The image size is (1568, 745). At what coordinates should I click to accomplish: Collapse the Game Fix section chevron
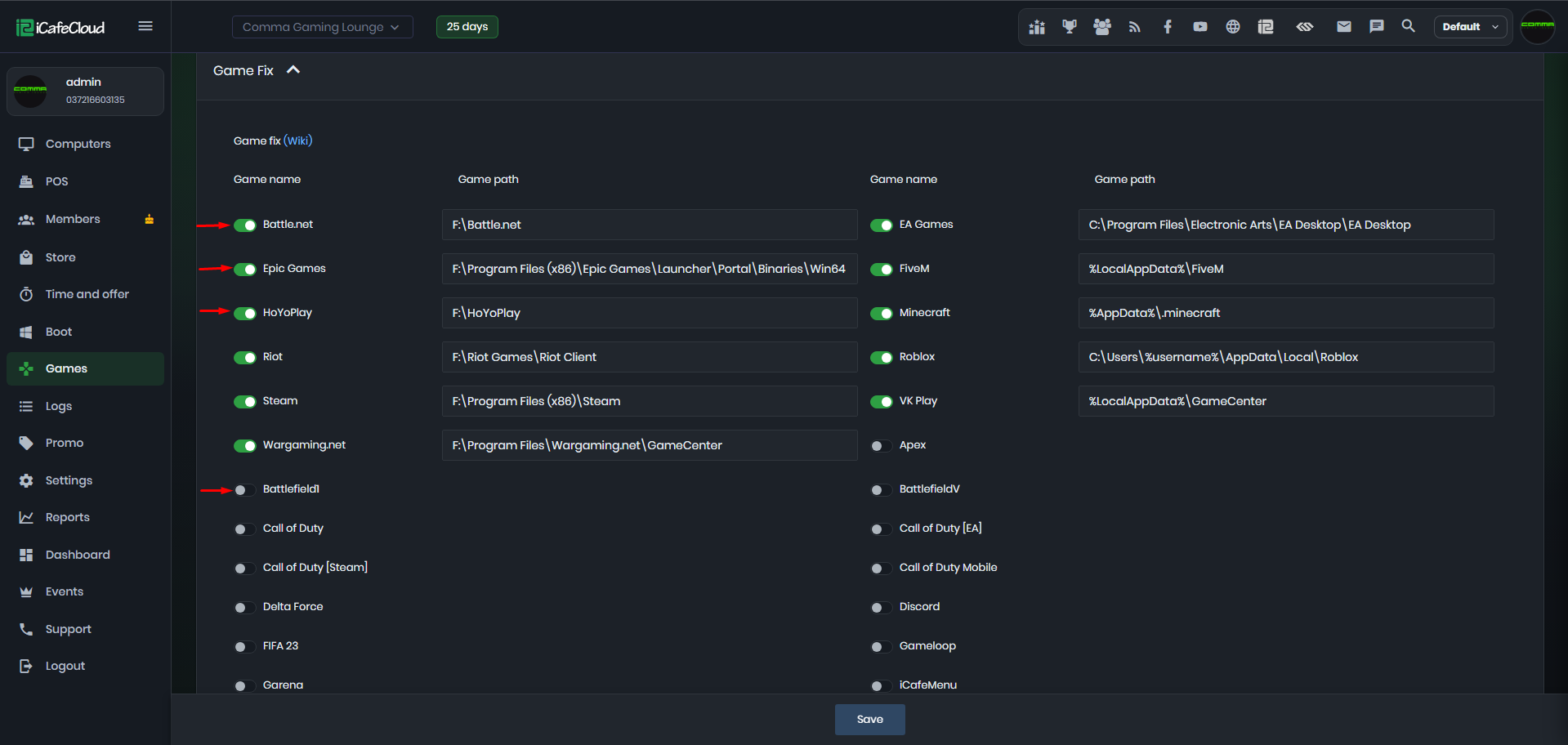point(293,70)
